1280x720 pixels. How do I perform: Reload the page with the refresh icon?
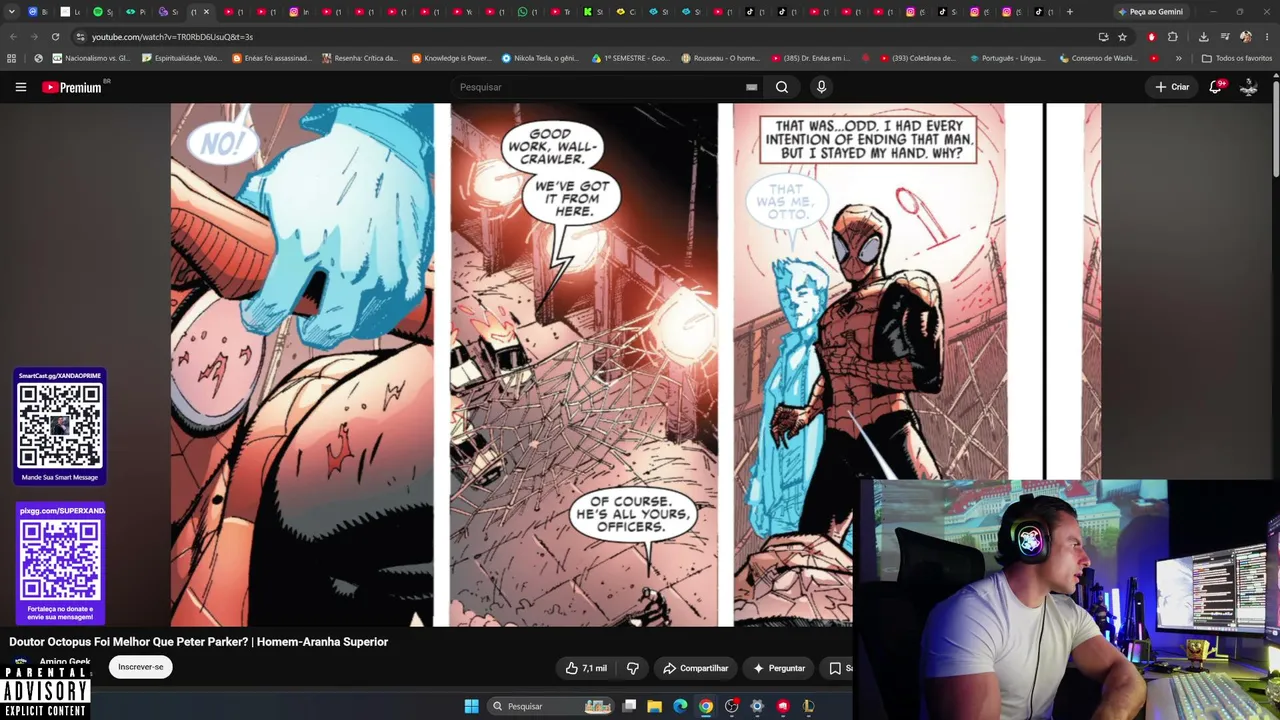point(55,37)
